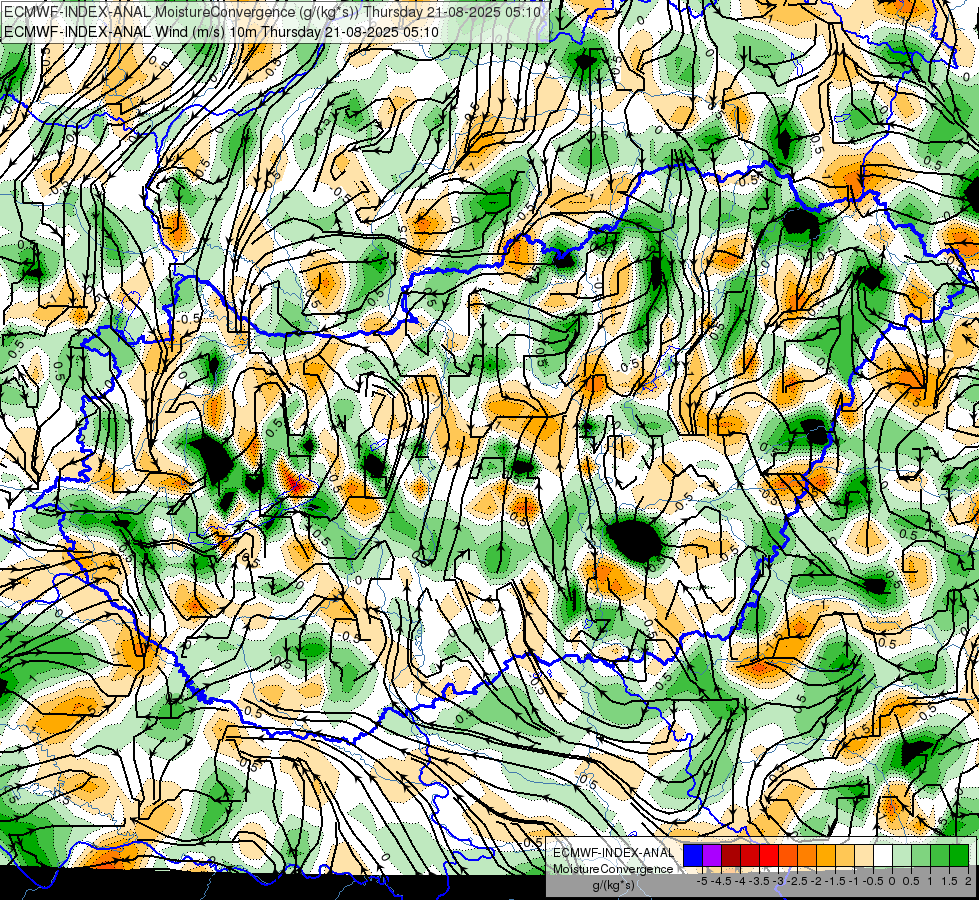Click the legend scale value 0.5
The height and width of the screenshot is (900, 979).
[911, 881]
